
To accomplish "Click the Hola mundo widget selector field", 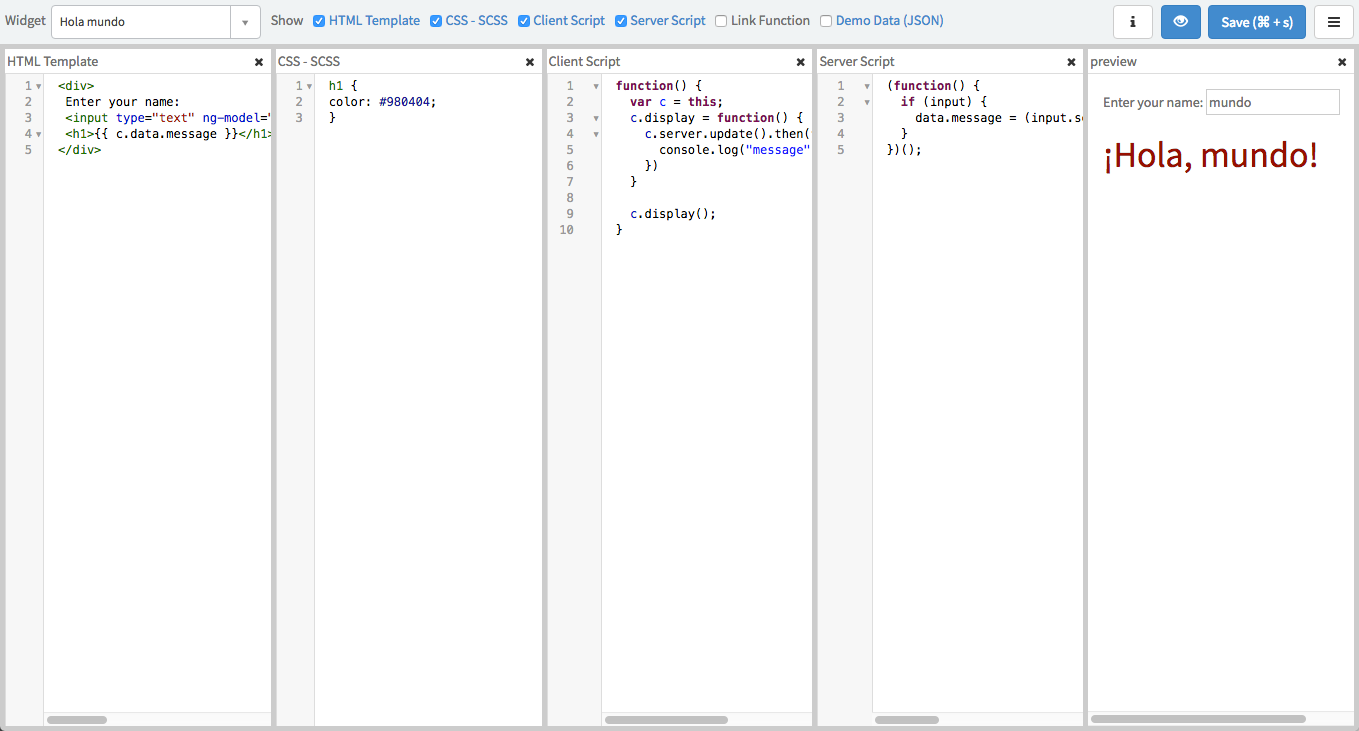I will tap(141, 21).
